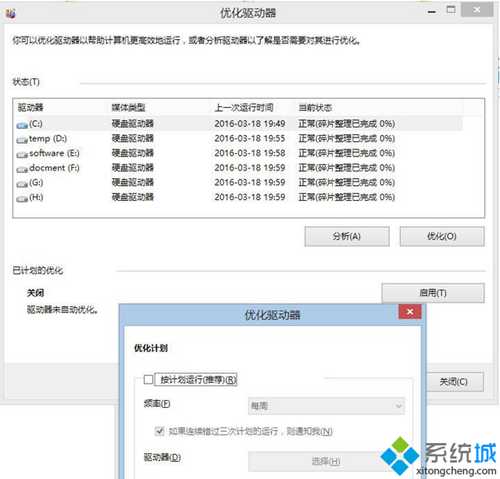Click status 正常 text in software (E:) row
500x479 pixels.
click(347, 153)
